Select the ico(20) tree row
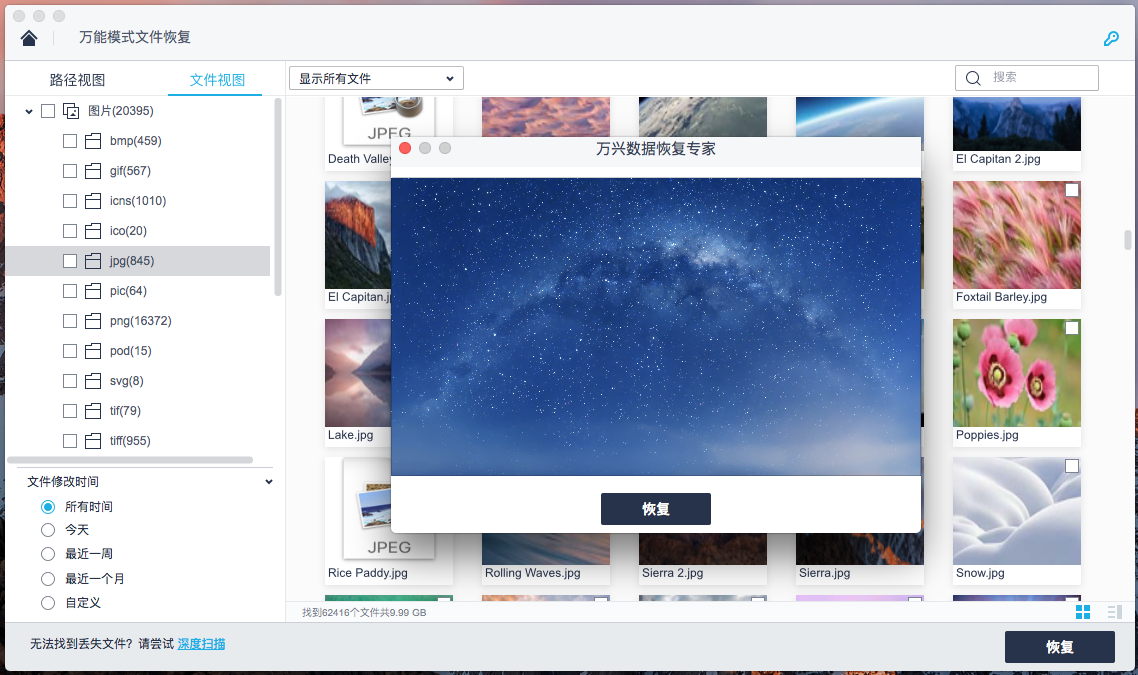This screenshot has height=675, width=1138. click(x=138, y=231)
